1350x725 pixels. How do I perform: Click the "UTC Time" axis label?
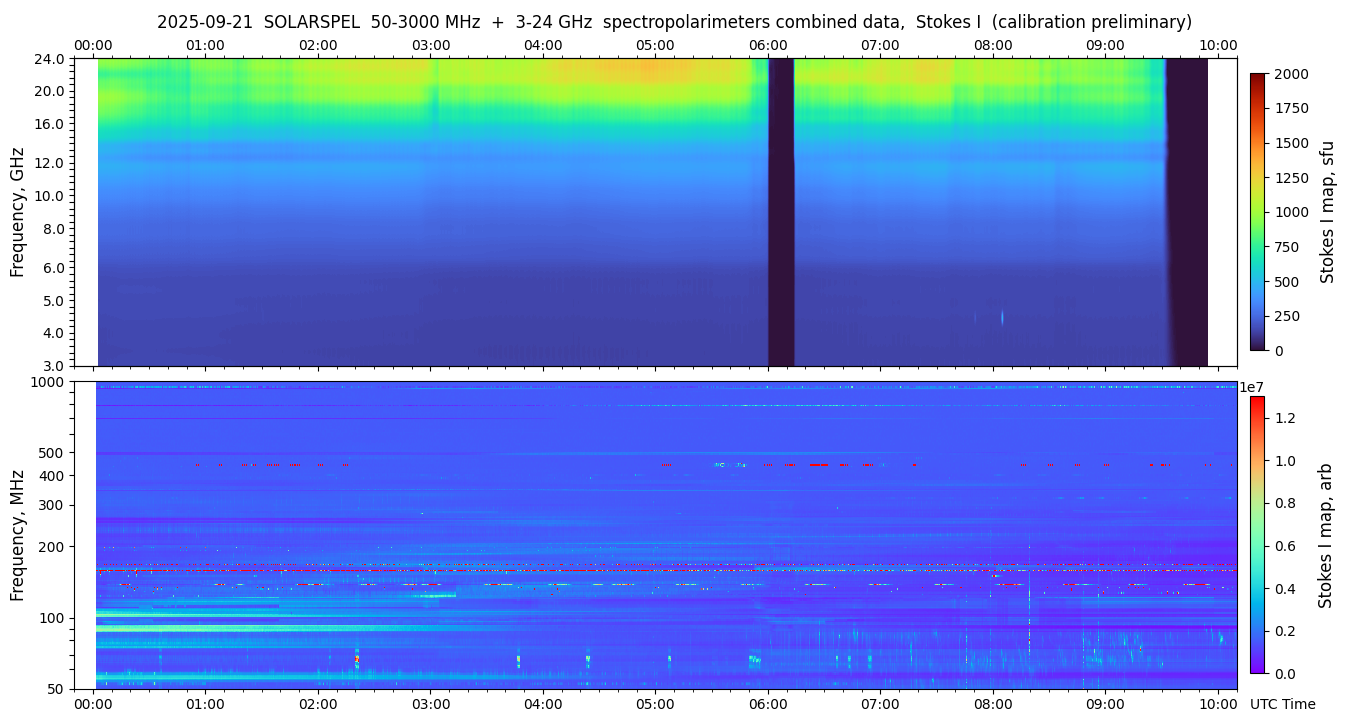point(1282,704)
